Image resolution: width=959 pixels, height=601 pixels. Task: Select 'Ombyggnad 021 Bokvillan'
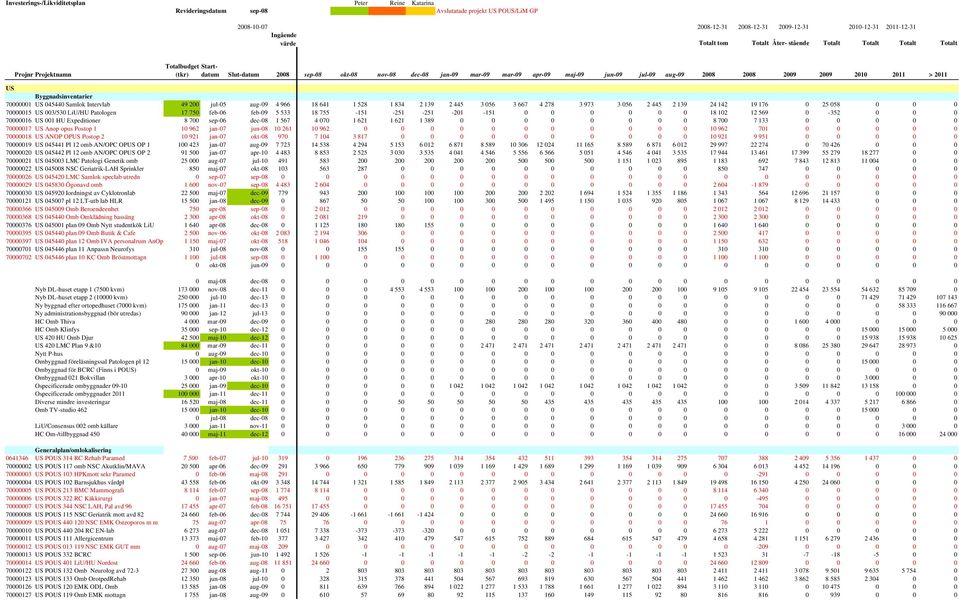68,378
